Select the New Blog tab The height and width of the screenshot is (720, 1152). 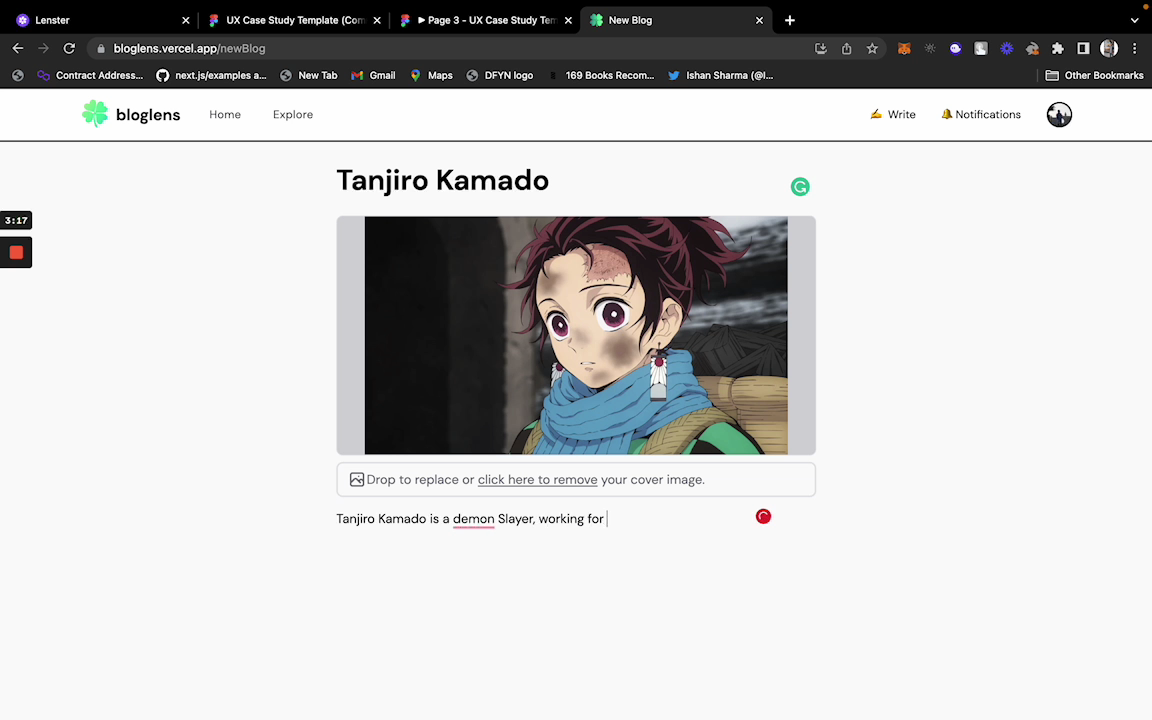[676, 21]
